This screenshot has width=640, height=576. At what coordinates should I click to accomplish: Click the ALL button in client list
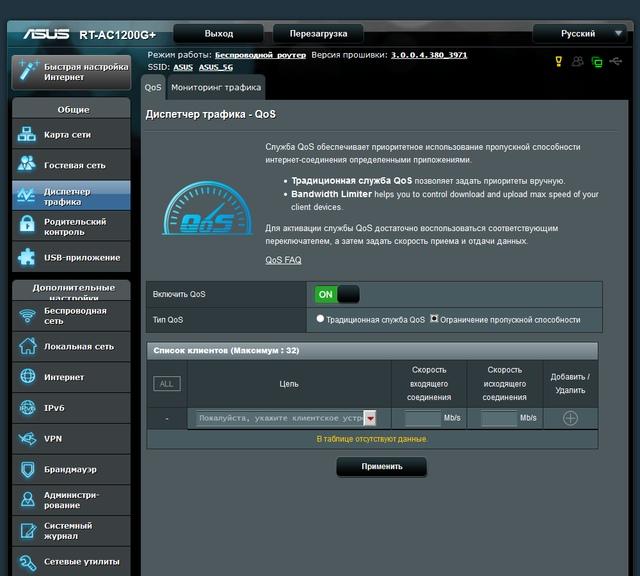click(167, 384)
